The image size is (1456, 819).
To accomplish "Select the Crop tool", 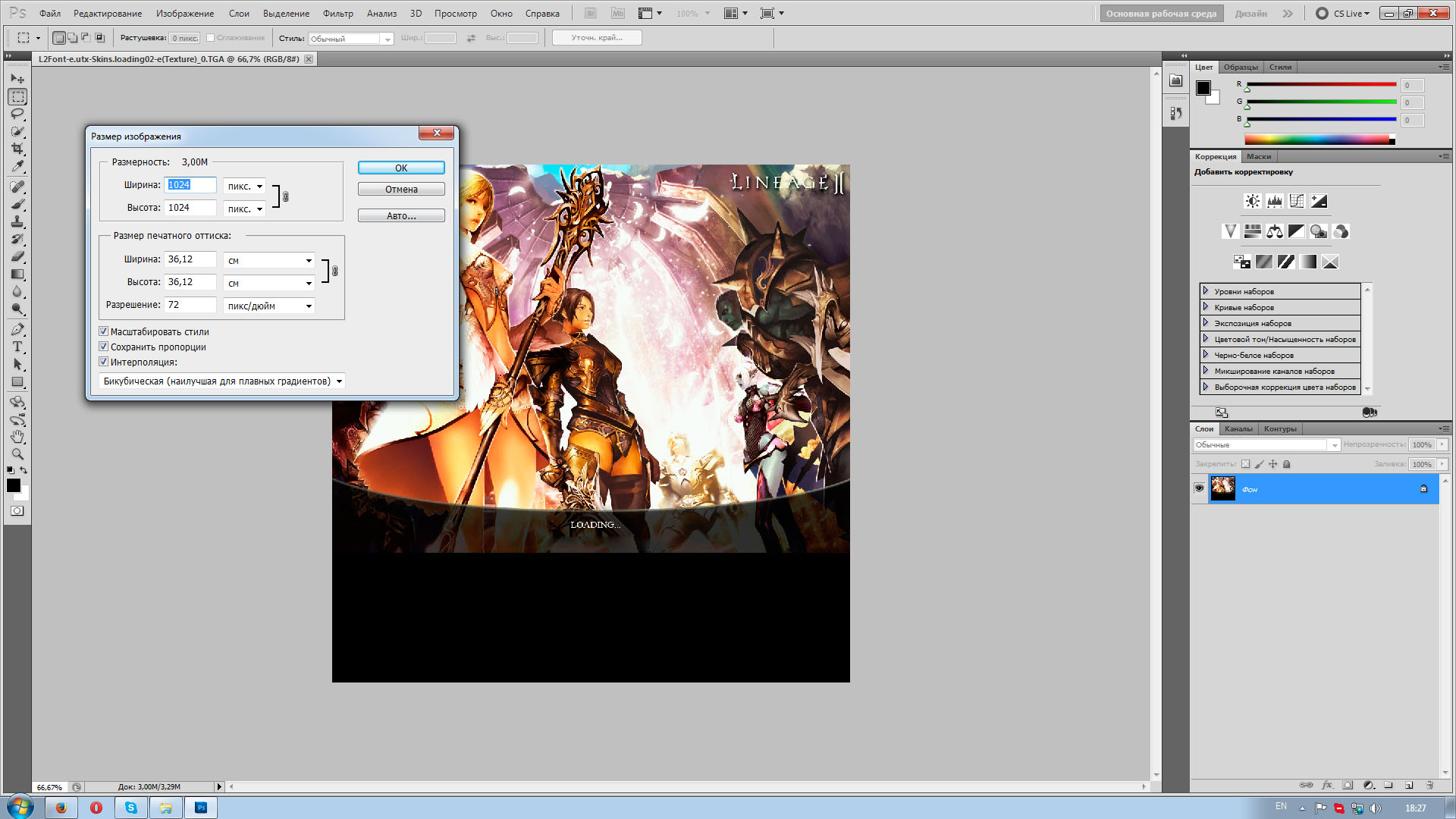I will tap(17, 149).
